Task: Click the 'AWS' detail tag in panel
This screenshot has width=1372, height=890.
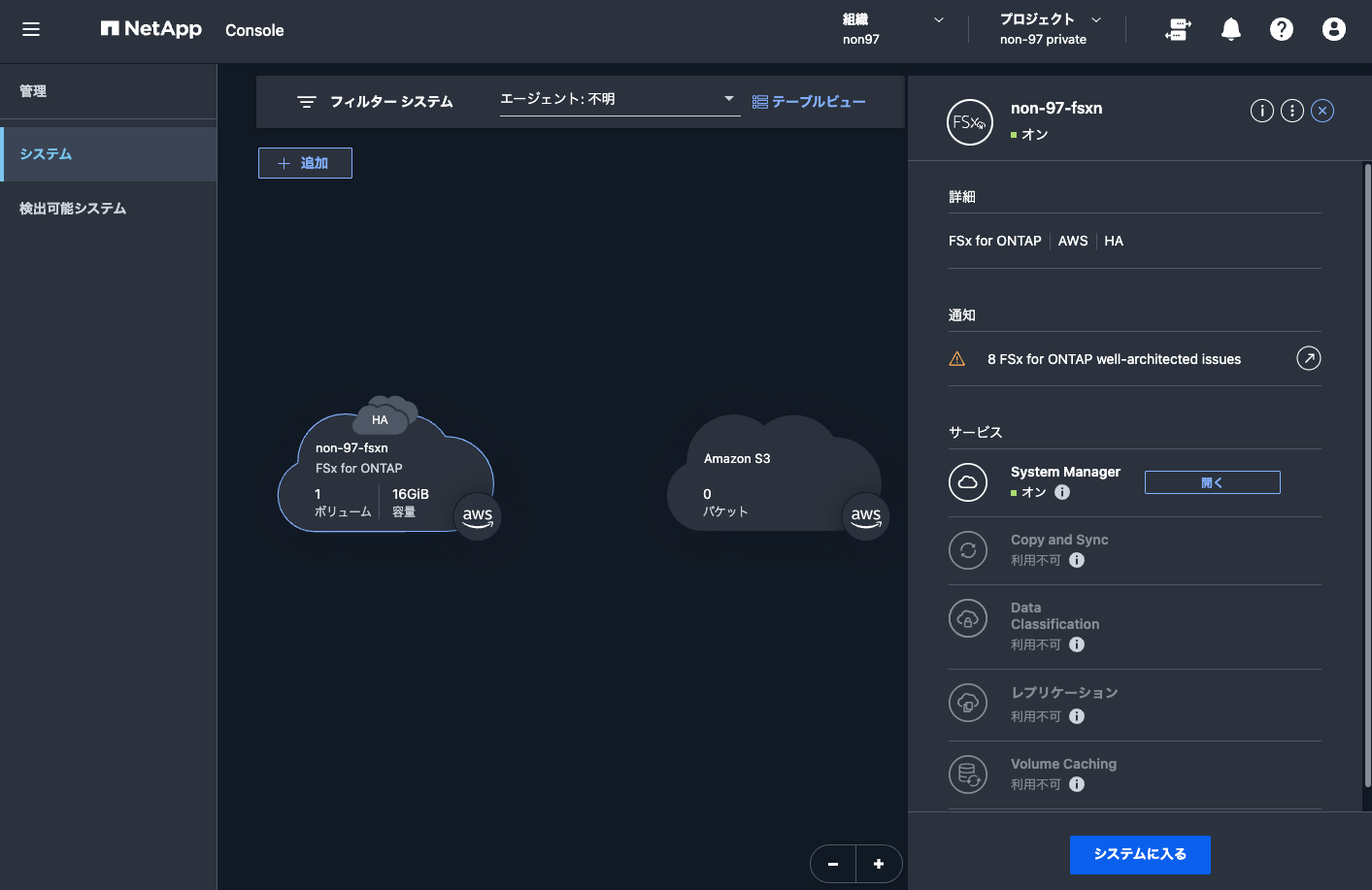Action: (x=1073, y=241)
